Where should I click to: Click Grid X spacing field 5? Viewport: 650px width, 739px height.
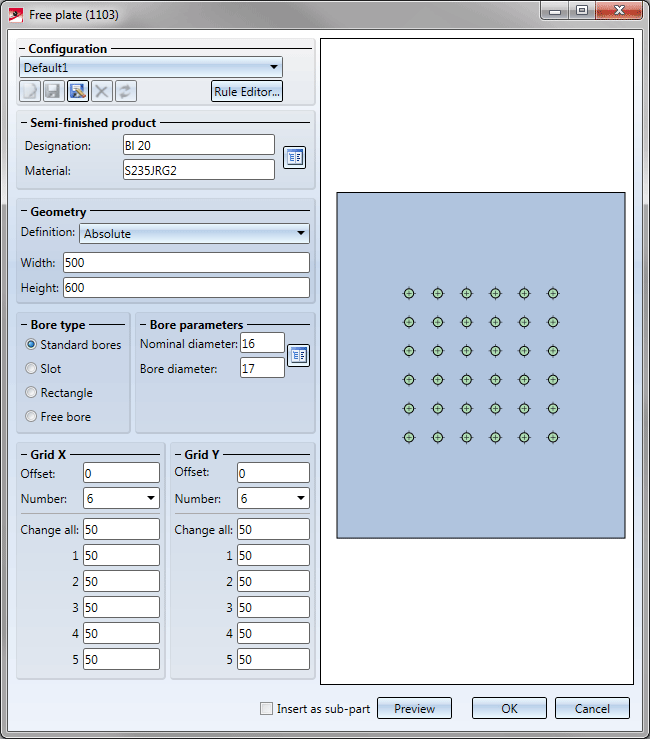(122, 659)
